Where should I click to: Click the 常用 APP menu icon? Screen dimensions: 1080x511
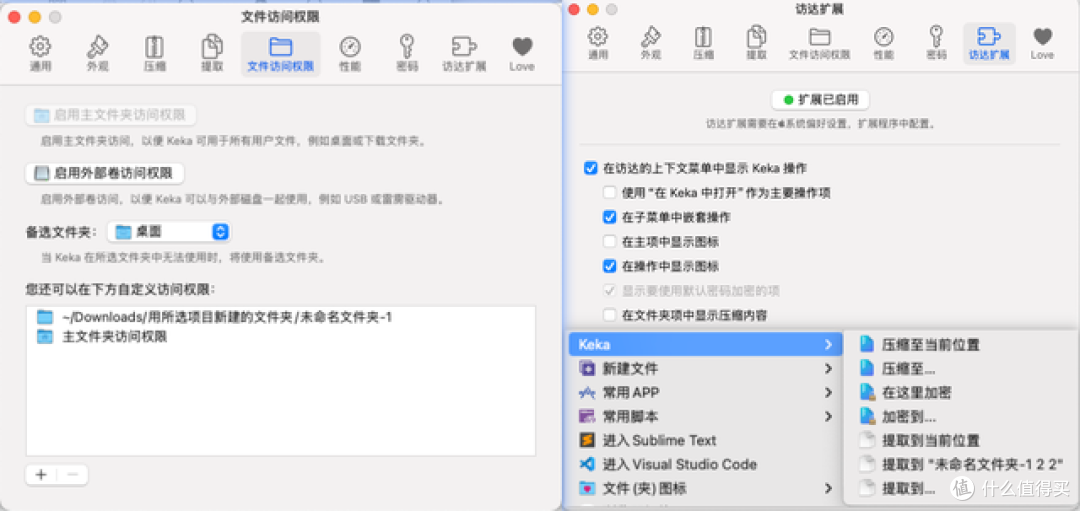(587, 393)
